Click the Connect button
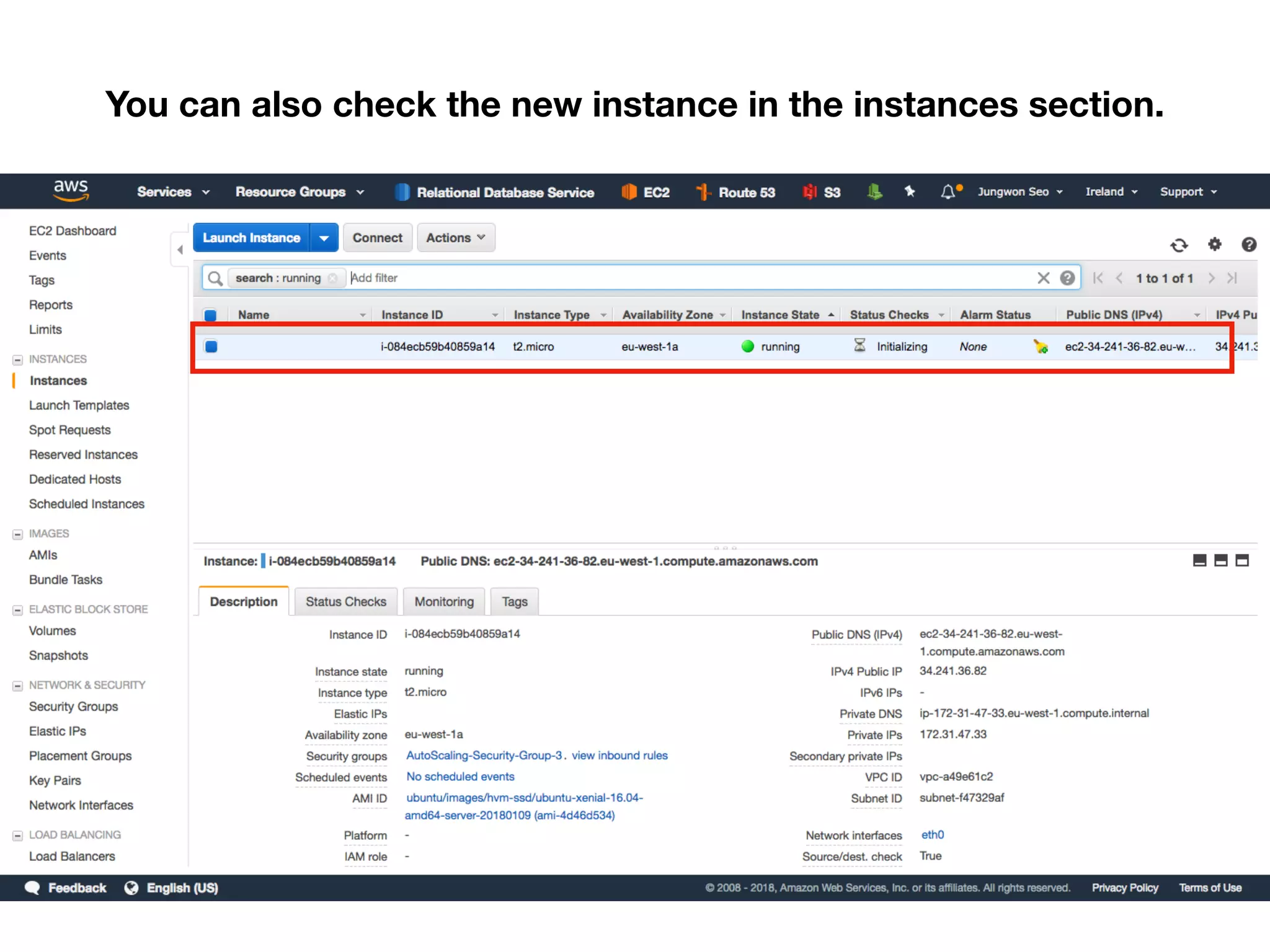 (x=378, y=238)
